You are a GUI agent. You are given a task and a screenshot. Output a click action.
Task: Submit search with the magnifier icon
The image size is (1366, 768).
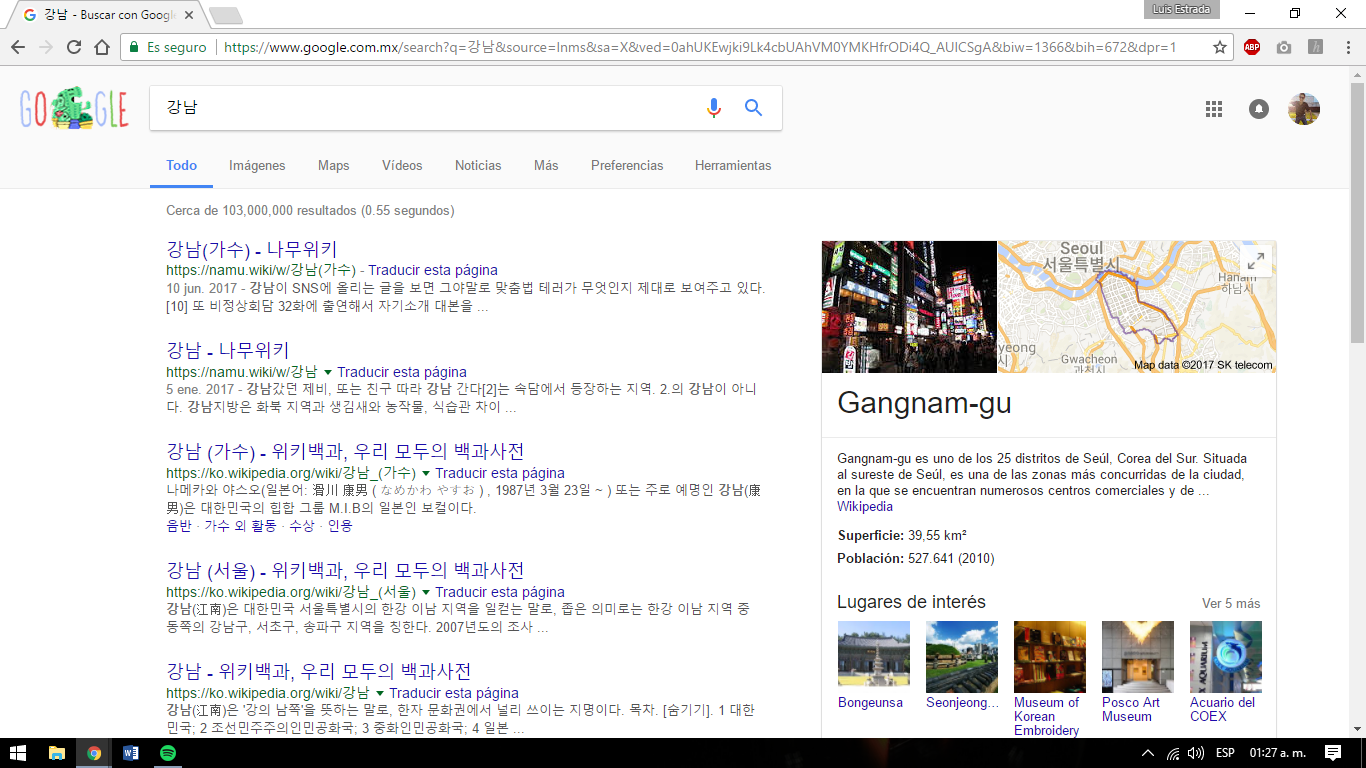coord(754,108)
